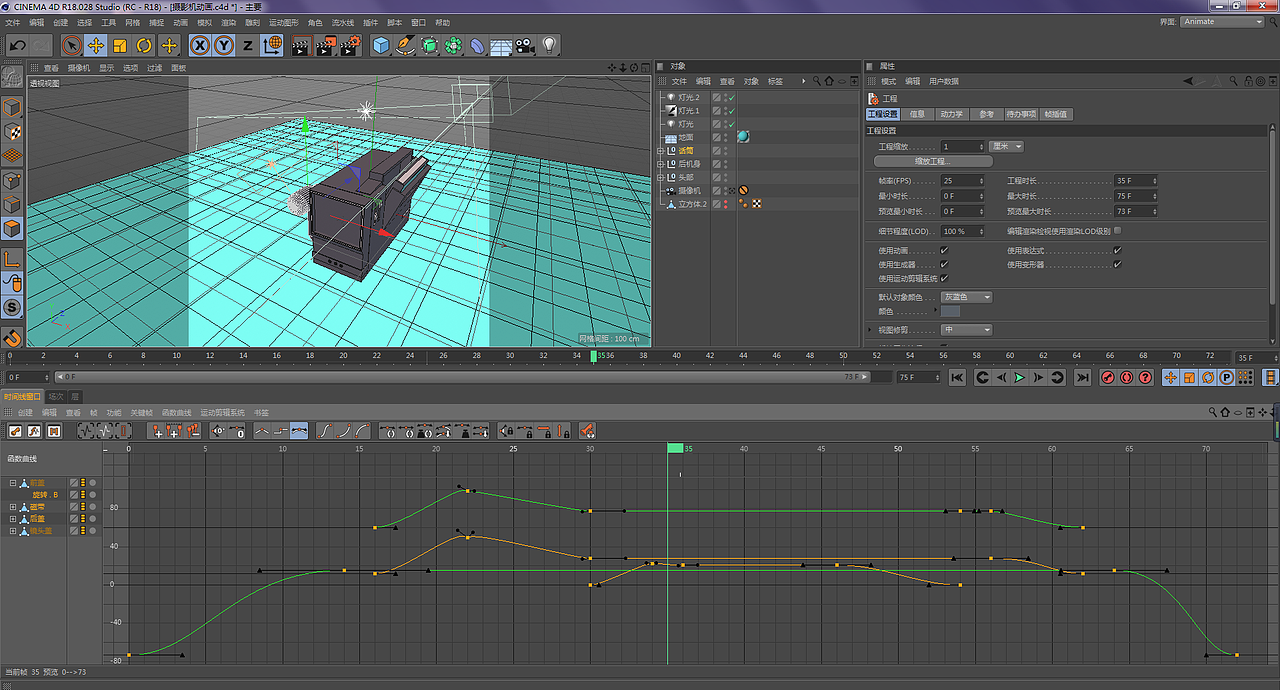The image size is (1280, 690).
Task: Add a Cube primitive object
Action: click(x=381, y=45)
